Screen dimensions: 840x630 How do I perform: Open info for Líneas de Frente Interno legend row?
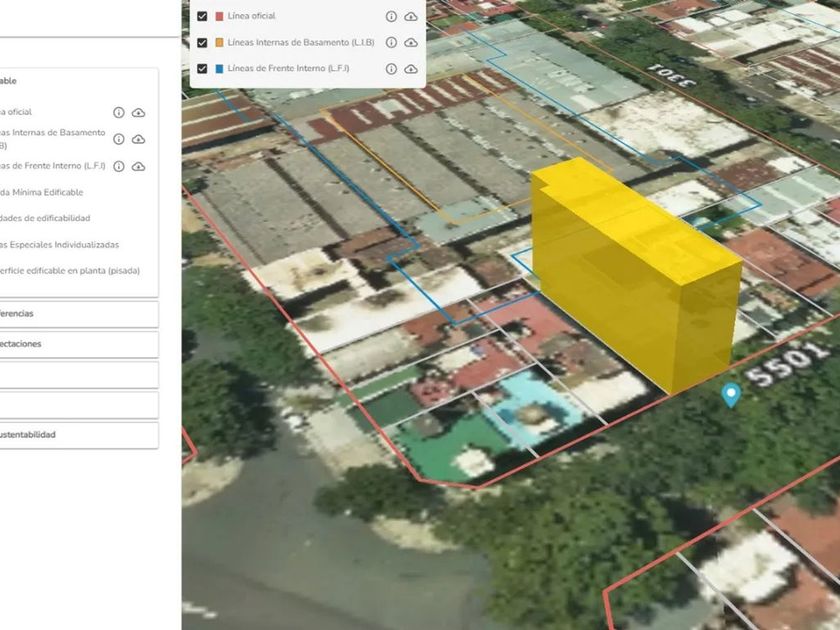(392, 69)
